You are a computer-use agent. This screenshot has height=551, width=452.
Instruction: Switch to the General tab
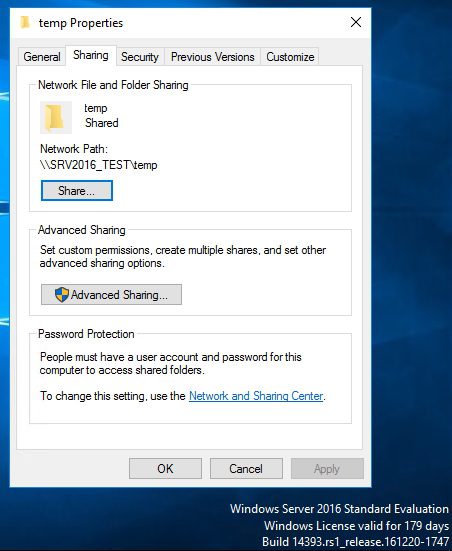(x=42, y=57)
